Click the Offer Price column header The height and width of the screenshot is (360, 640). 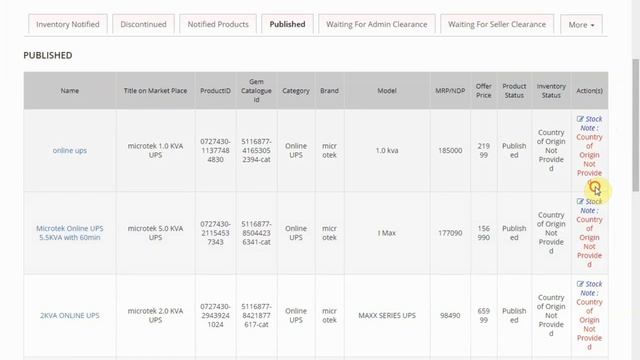[484, 91]
